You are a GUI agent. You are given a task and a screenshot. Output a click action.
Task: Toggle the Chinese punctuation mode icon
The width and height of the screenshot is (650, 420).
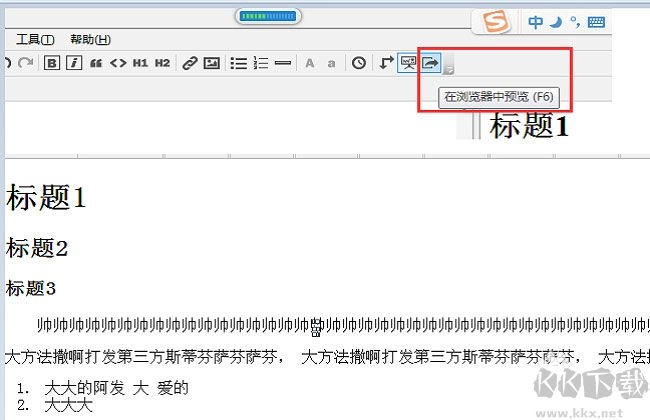pos(575,22)
